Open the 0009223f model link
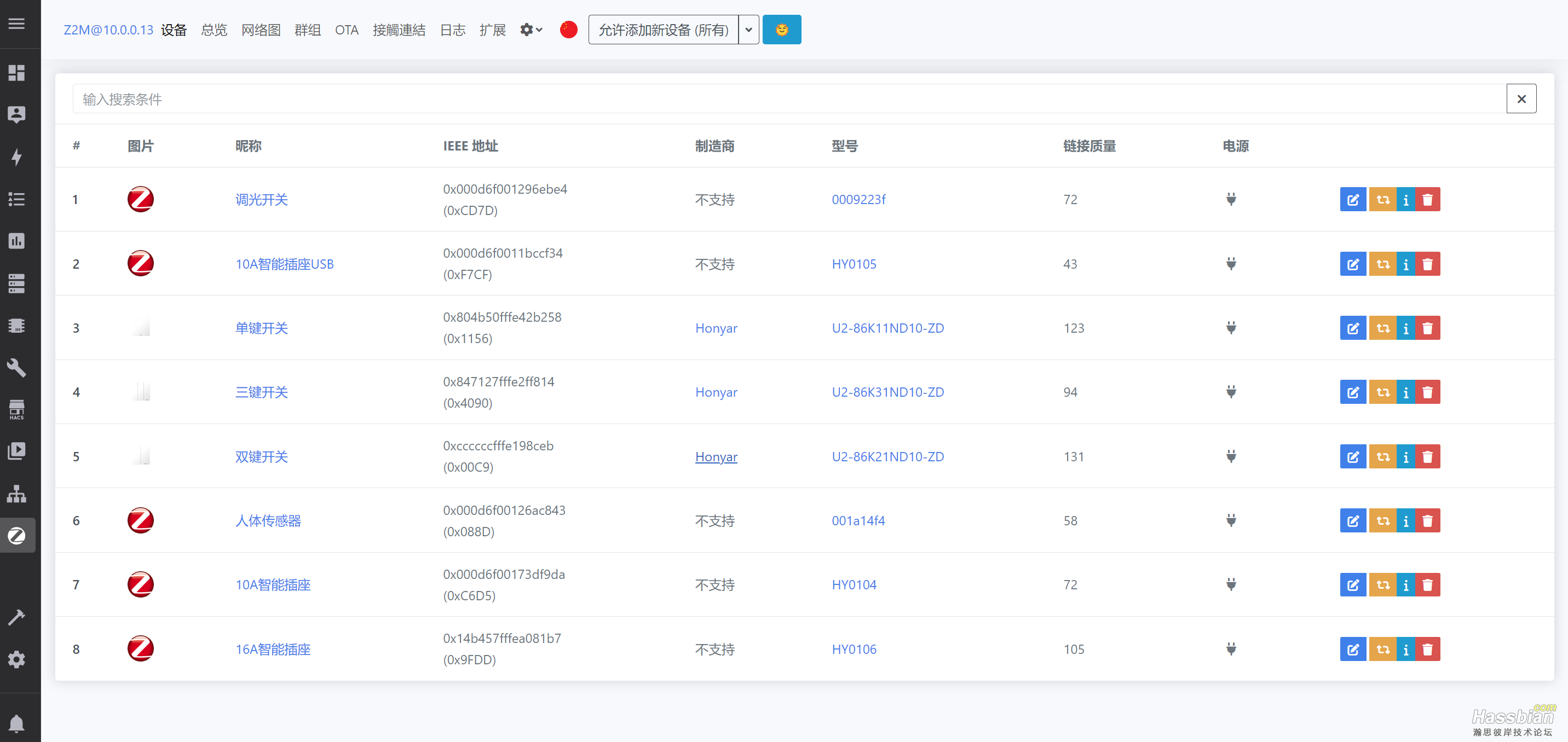Screen dimensions: 1568x742 858,200
